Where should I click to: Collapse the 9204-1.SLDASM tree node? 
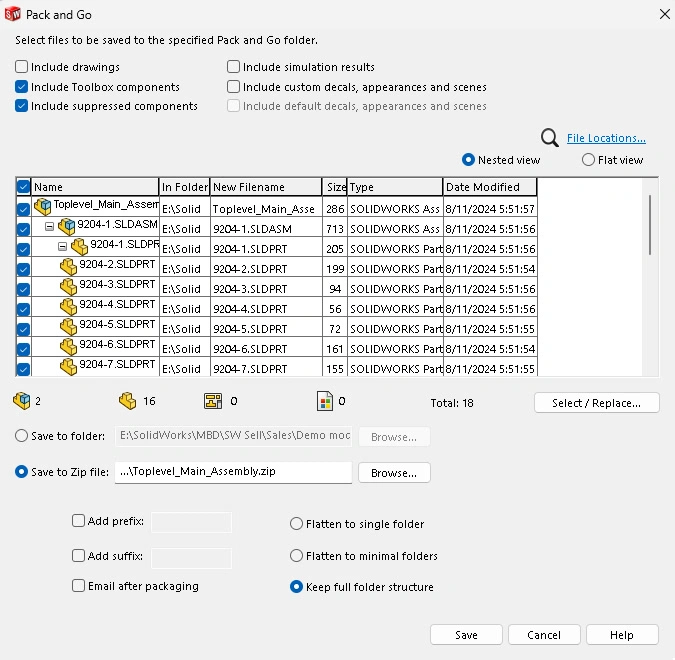[50, 226]
